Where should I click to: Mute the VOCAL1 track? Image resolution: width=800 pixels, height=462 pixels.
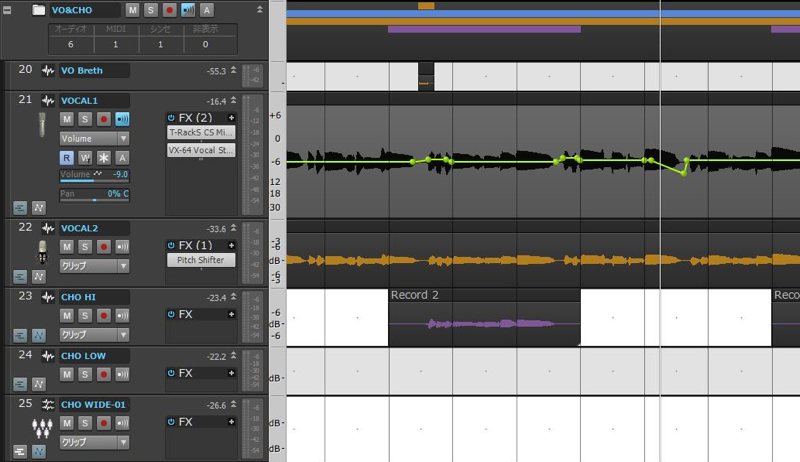pos(67,119)
